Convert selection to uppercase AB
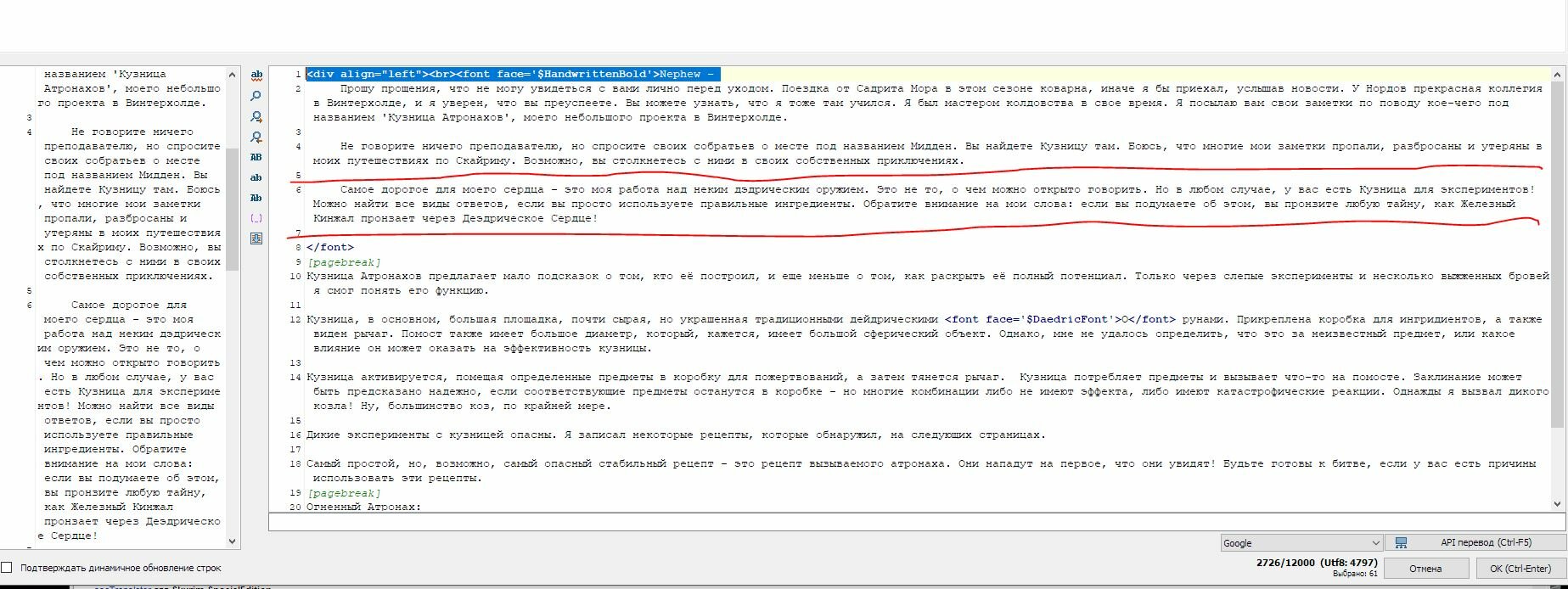 pos(256,157)
